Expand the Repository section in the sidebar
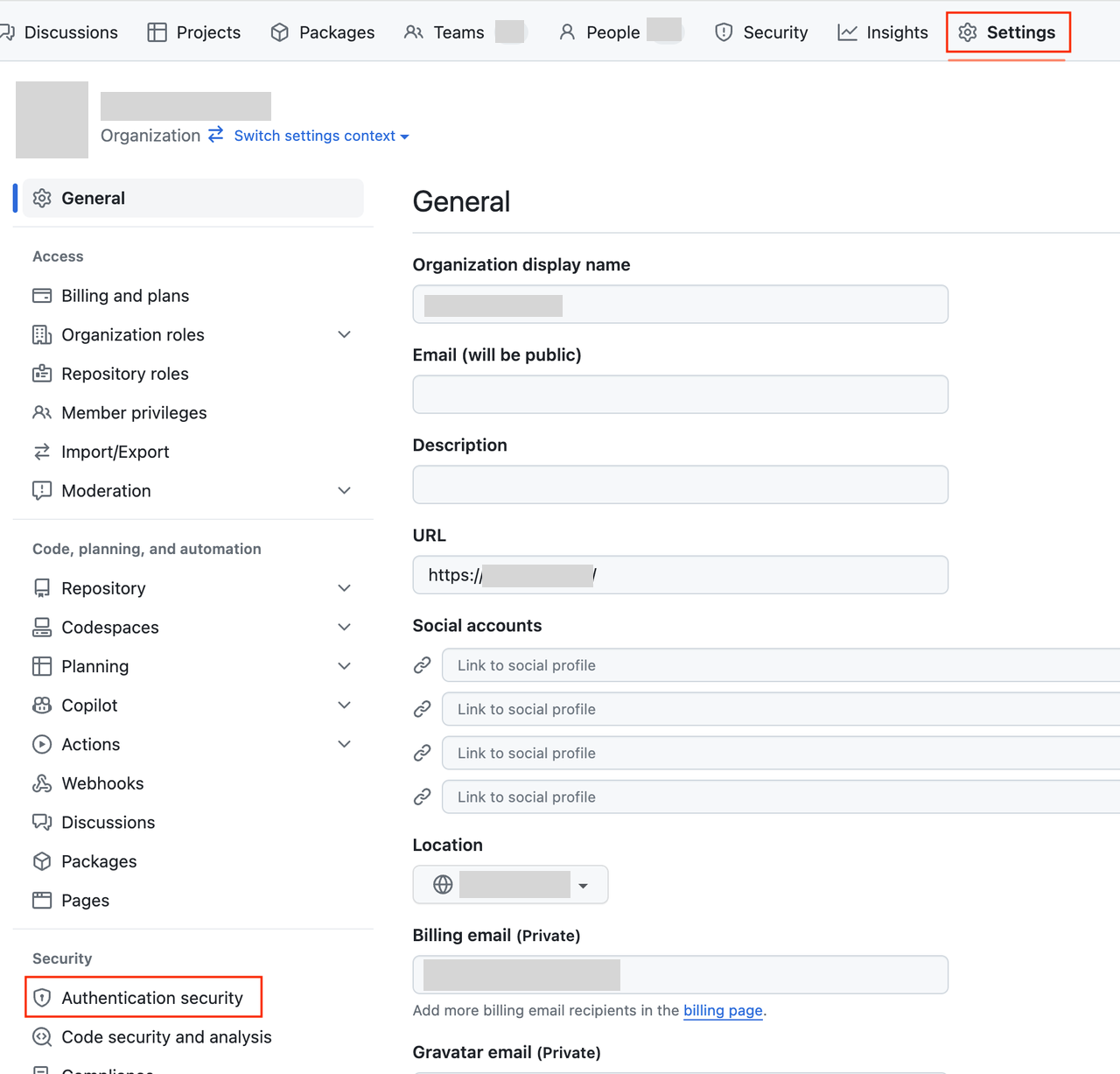The image size is (1120, 1074). click(x=344, y=587)
